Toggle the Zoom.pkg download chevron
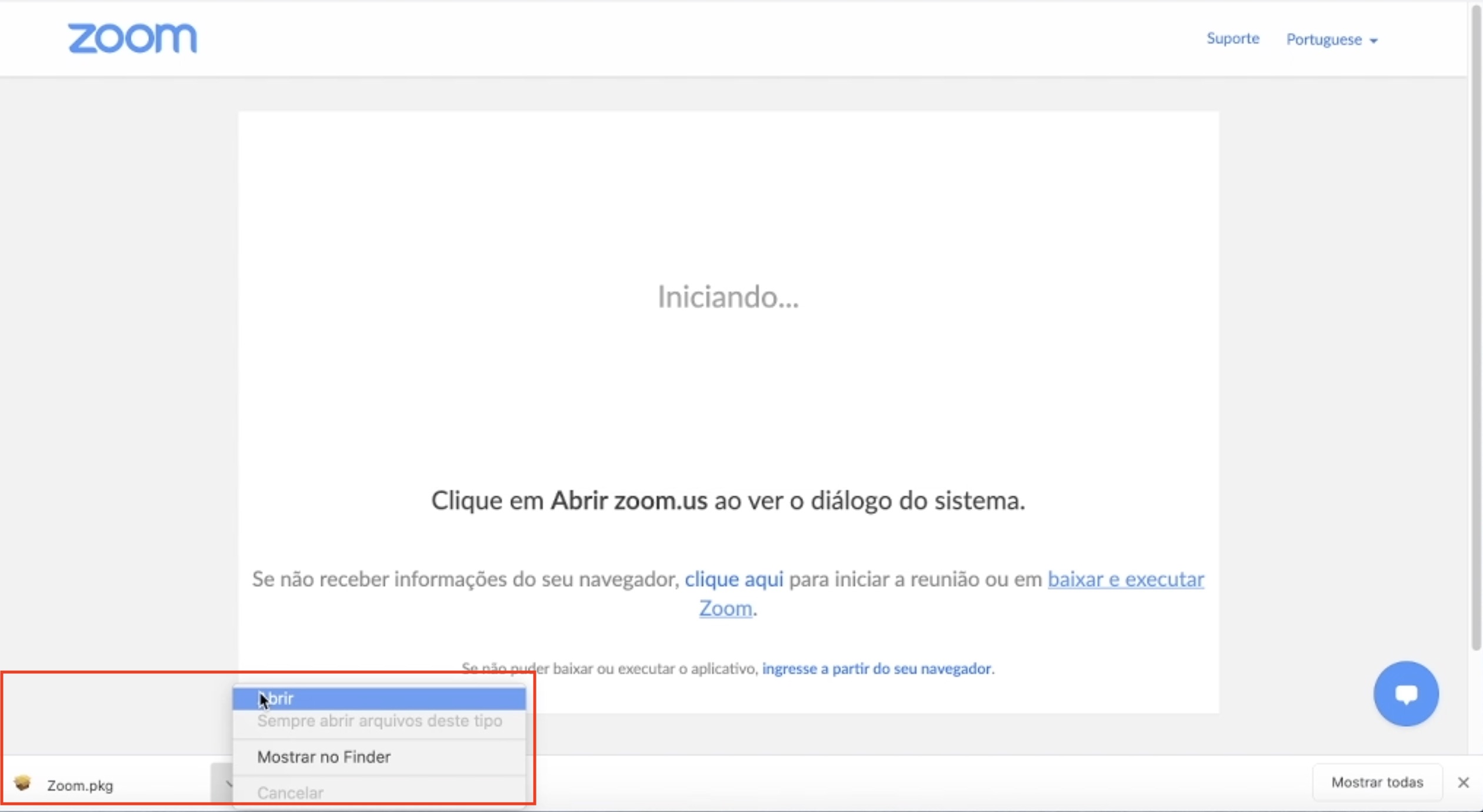 [224, 783]
